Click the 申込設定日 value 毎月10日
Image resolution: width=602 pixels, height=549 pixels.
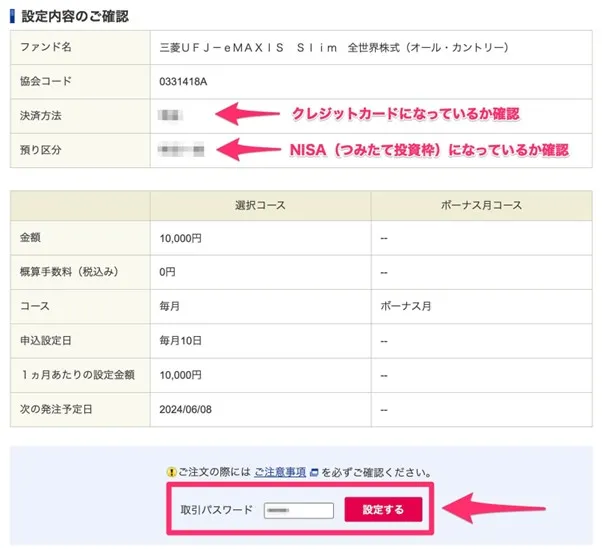[x=180, y=341]
